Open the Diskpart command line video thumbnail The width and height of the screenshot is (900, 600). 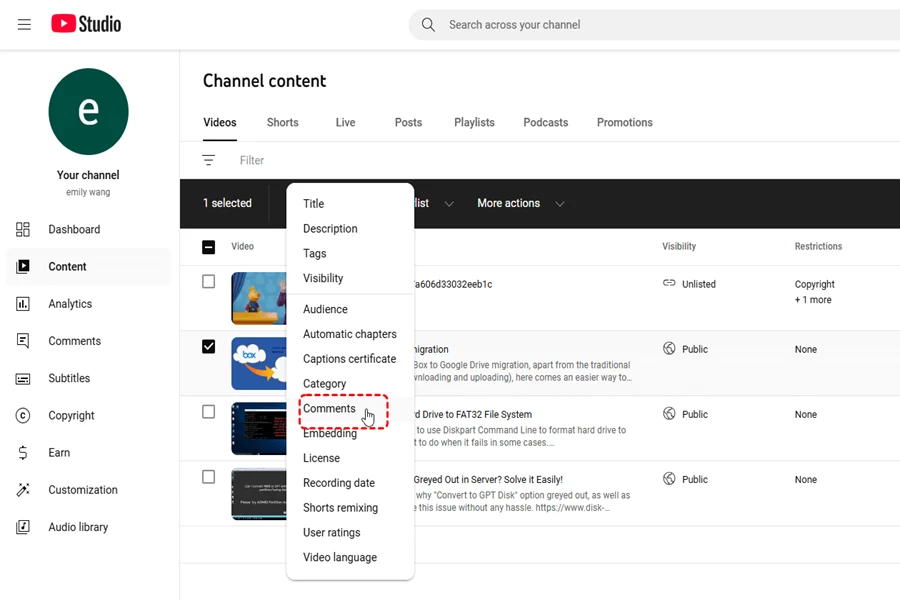point(259,428)
